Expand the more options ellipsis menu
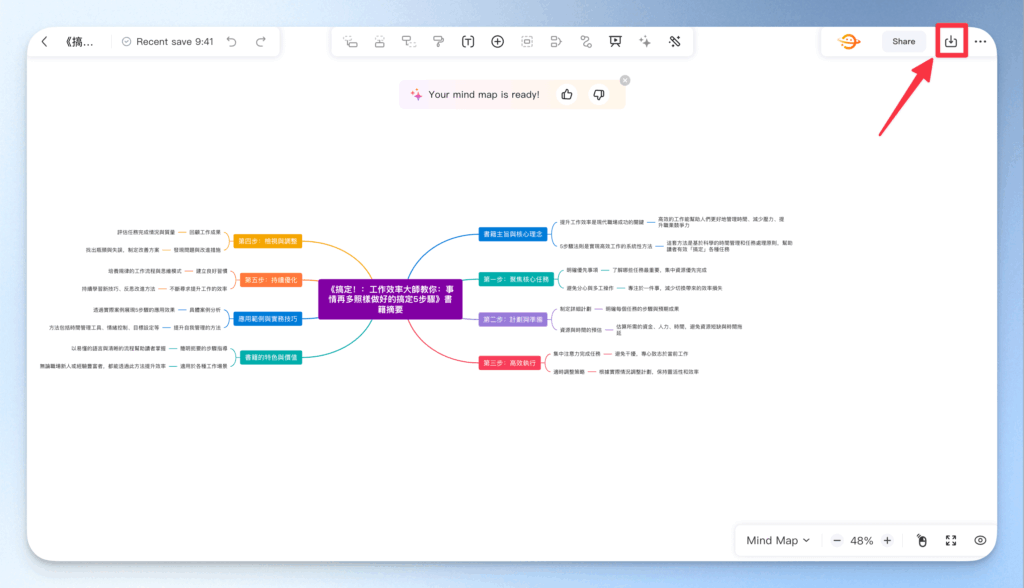 [980, 41]
